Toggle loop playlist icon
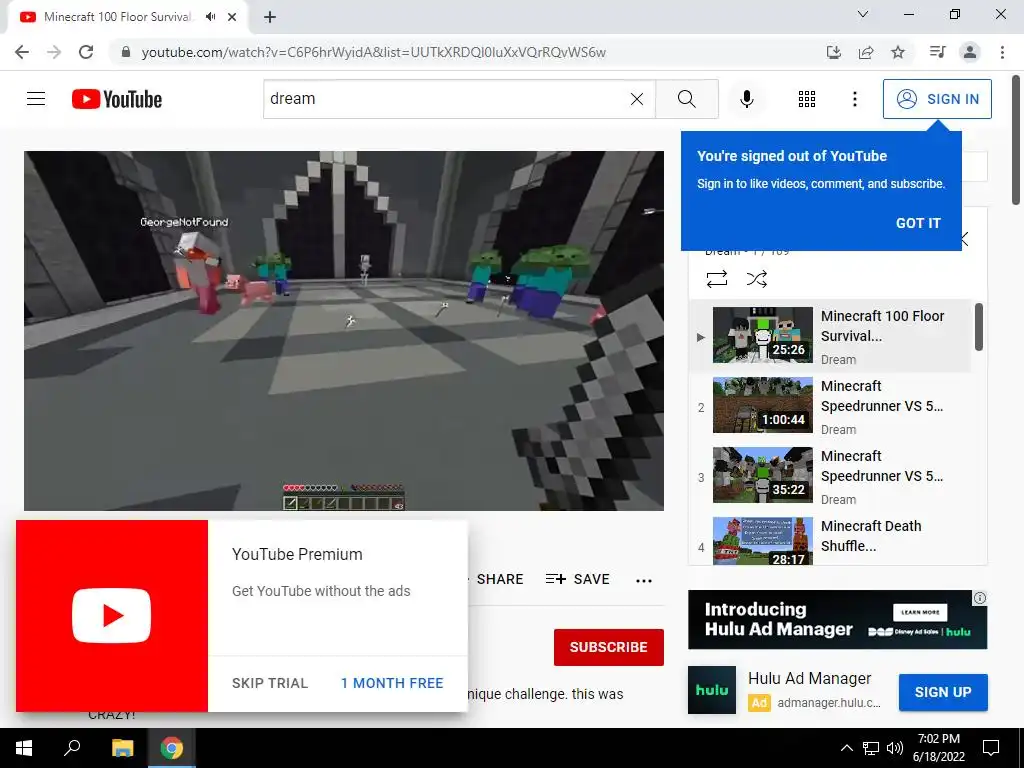 click(716, 280)
